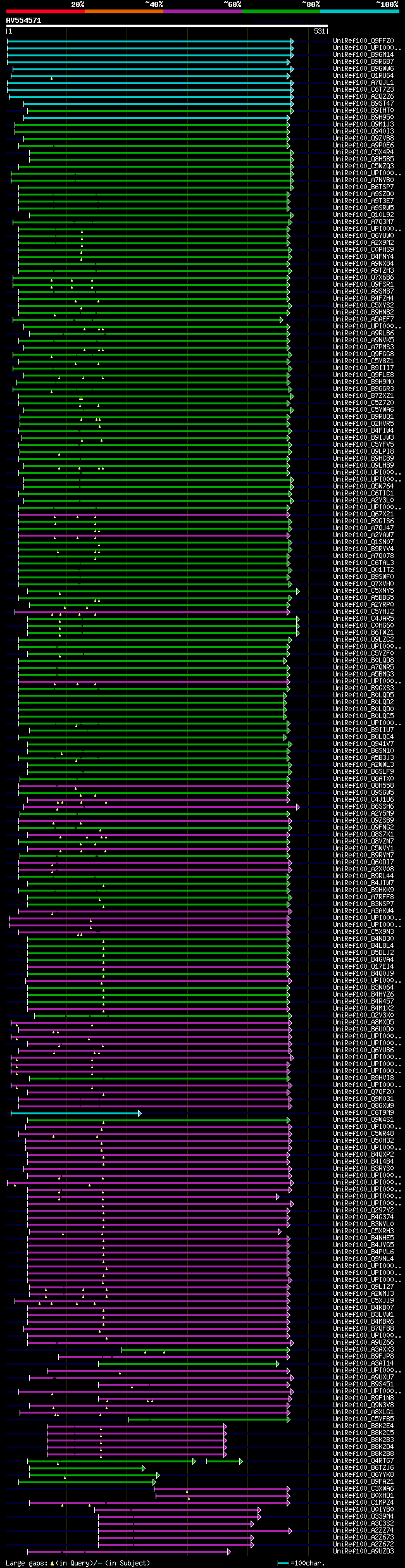405x1568 pixels.
Task: Select the UniRef100_B9H950 label
Action: 363,118
